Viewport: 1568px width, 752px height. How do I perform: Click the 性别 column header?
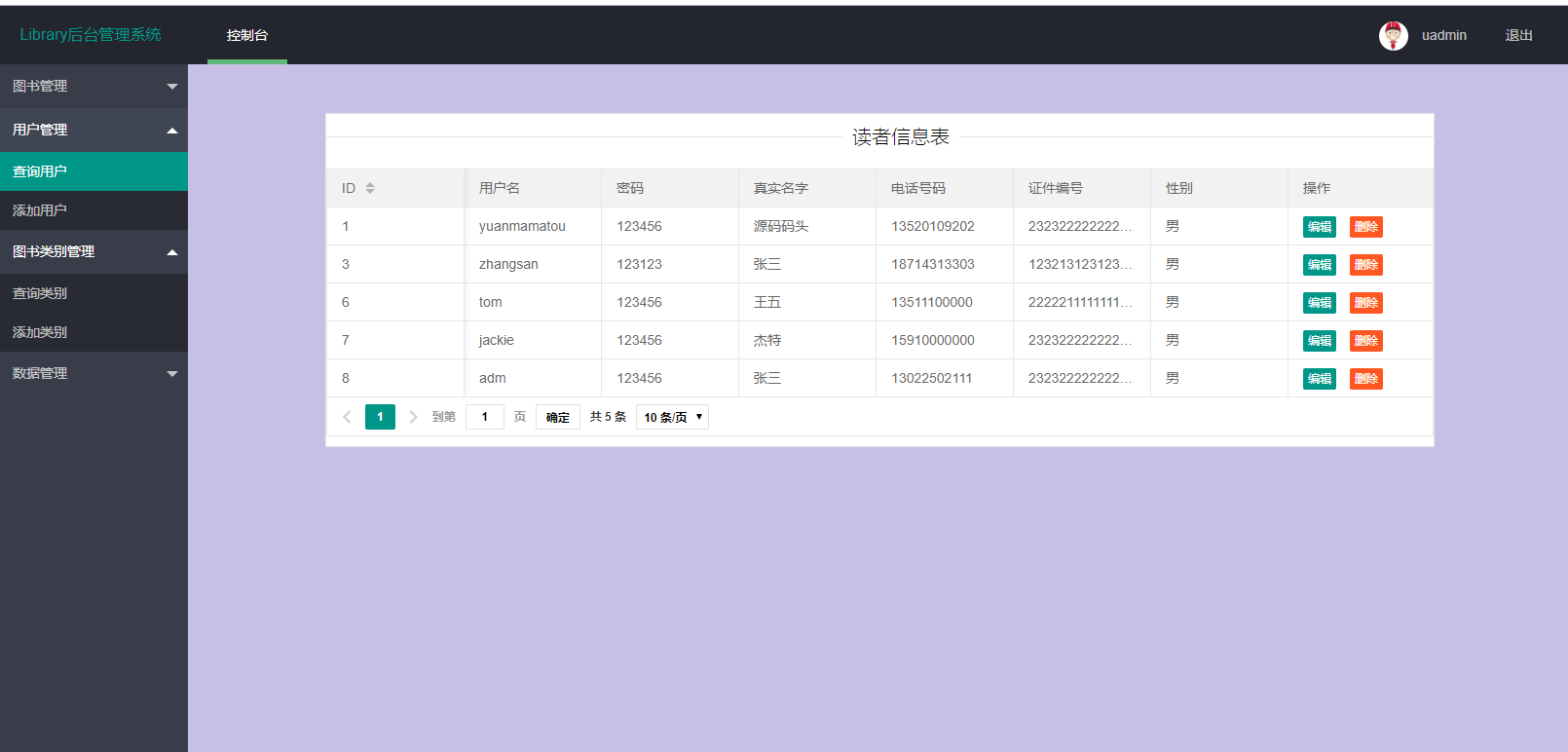[x=1219, y=188]
